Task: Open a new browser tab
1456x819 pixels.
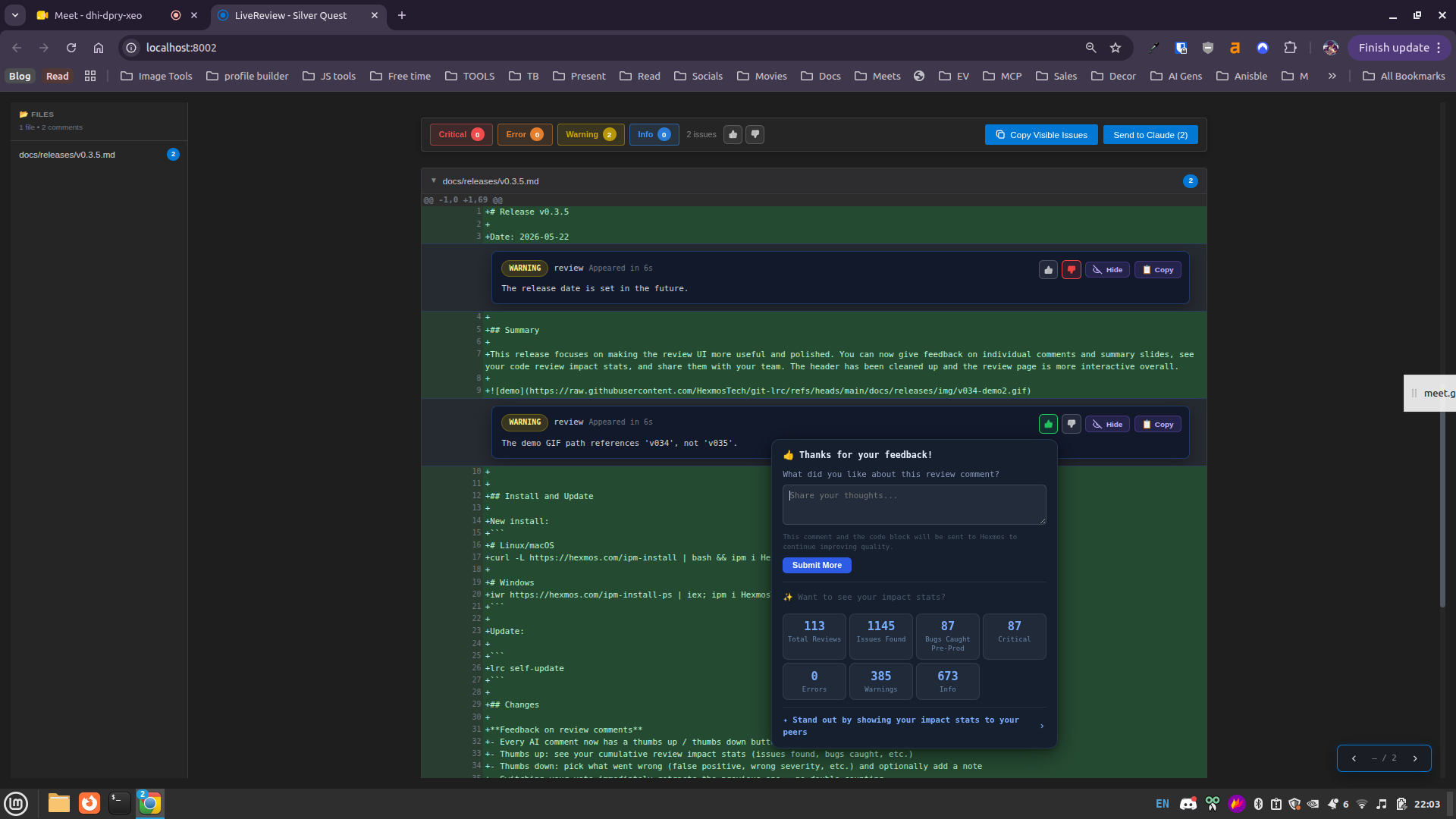Action: (402, 15)
